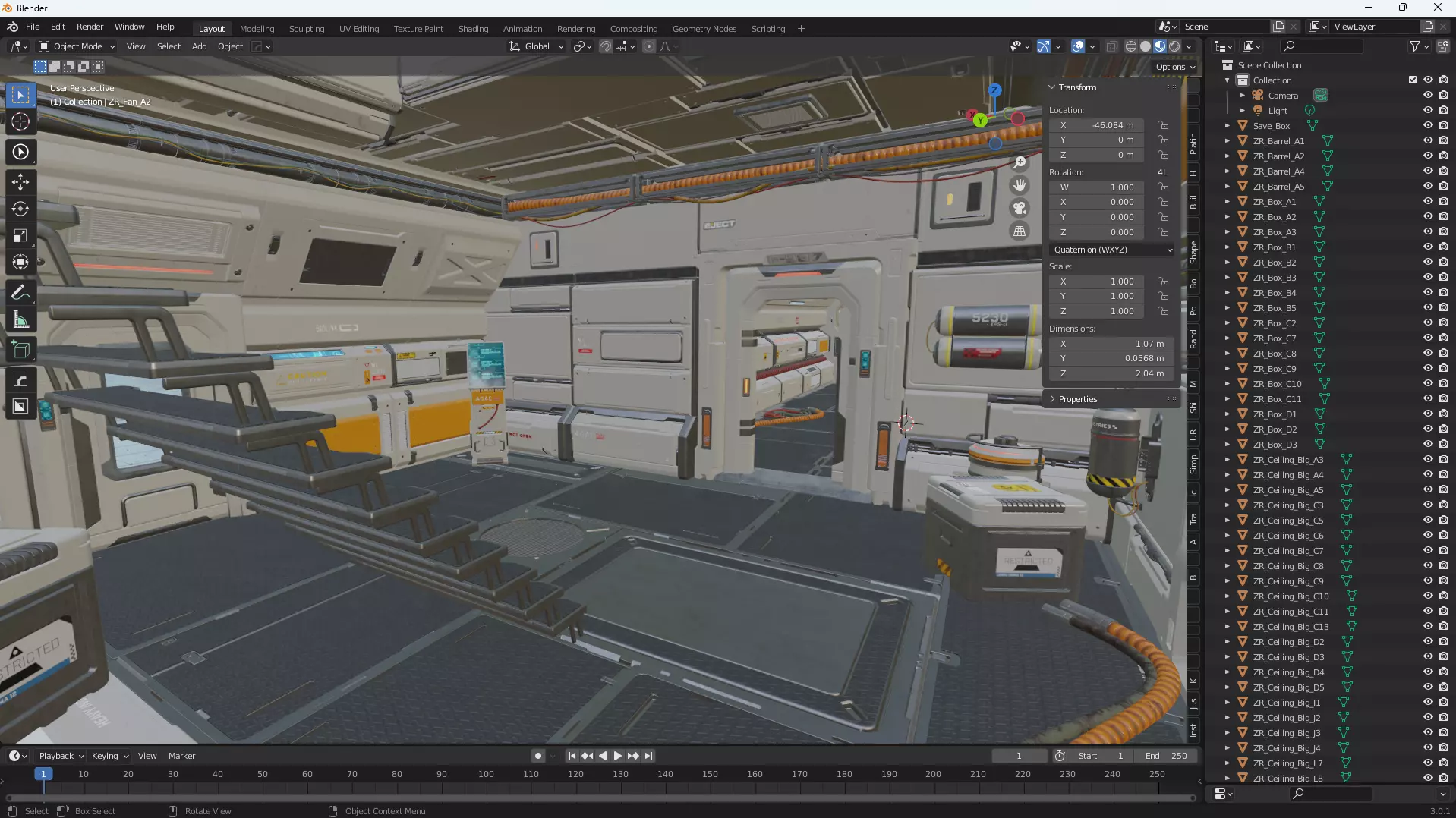The width and height of the screenshot is (1456, 818).
Task: Click the End frame field
Action: point(1165,756)
